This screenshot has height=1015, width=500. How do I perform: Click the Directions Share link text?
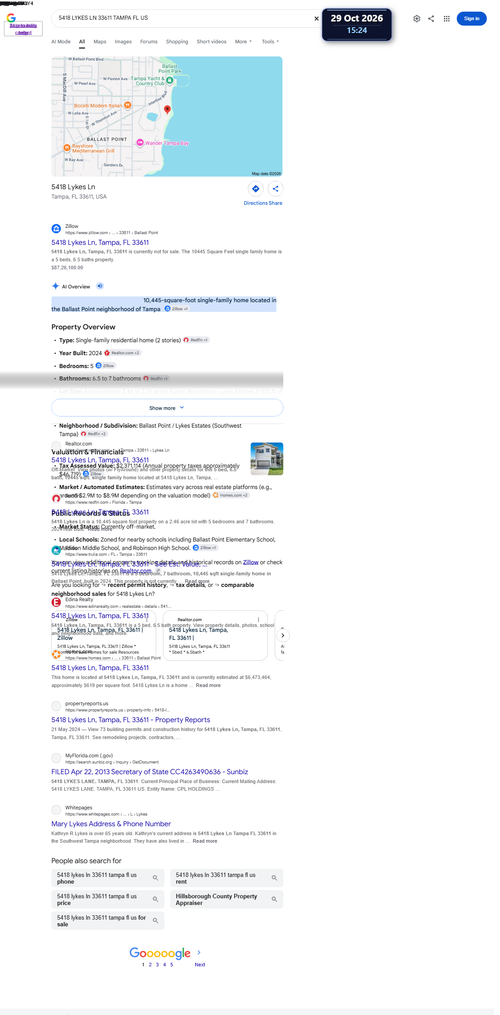(x=263, y=203)
